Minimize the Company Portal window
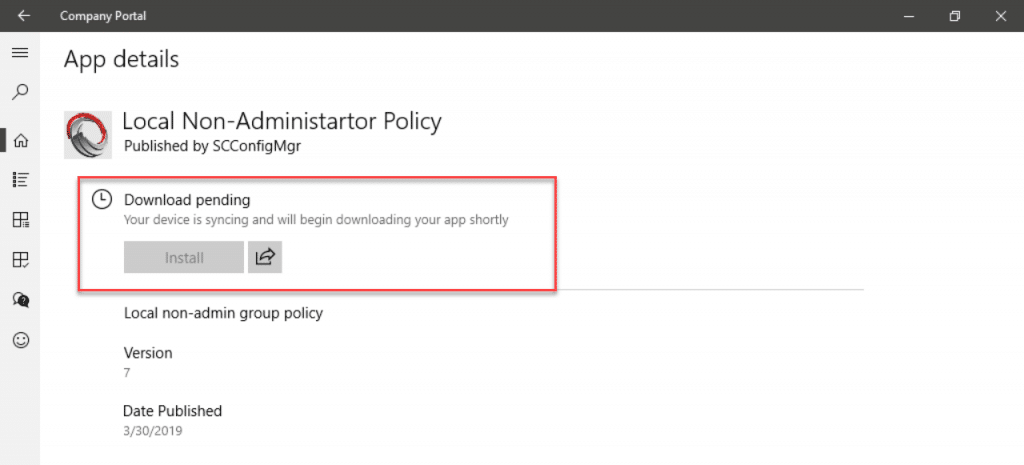This screenshot has height=465, width=1024. 908,16
